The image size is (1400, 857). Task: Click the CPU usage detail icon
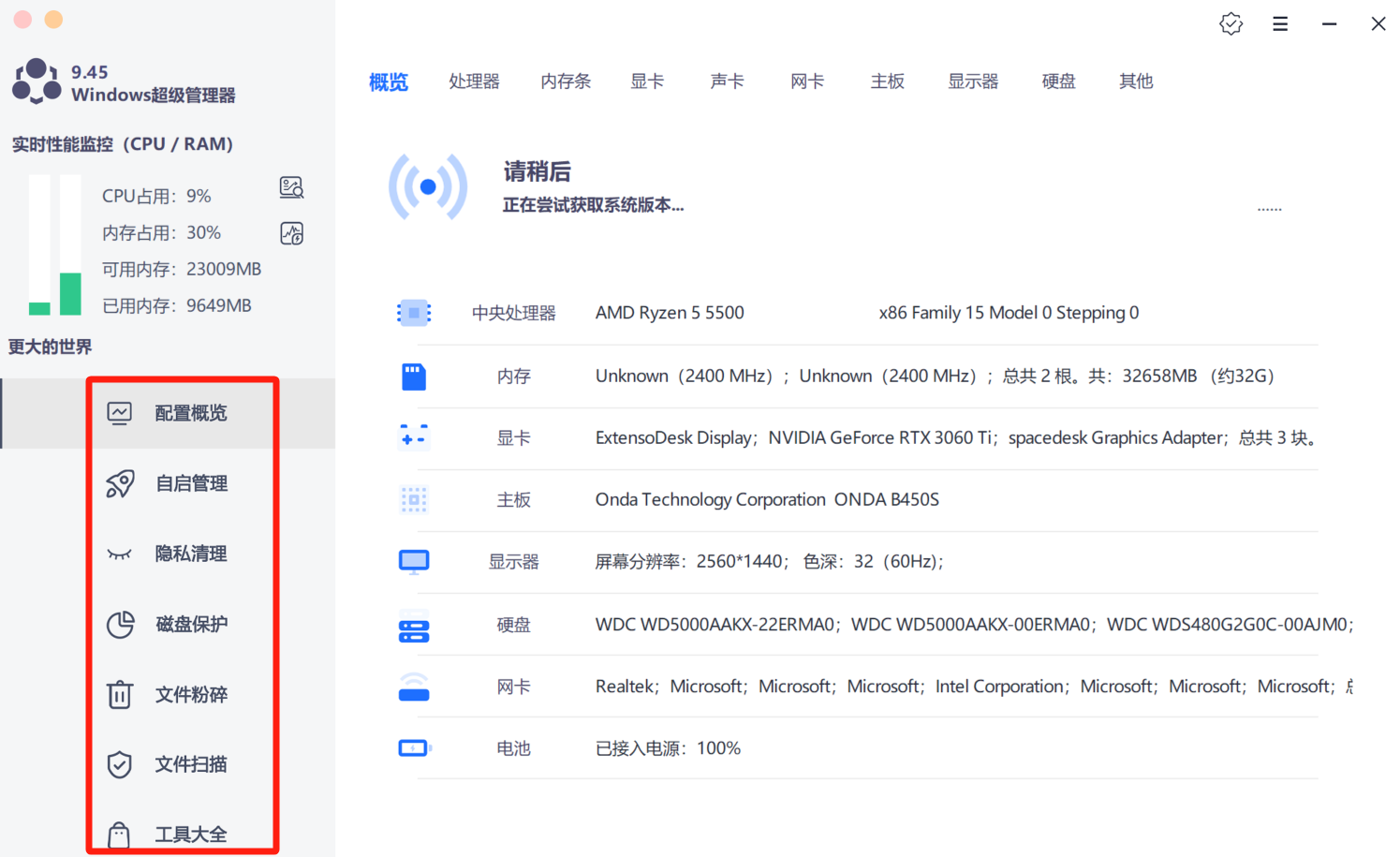(x=291, y=187)
